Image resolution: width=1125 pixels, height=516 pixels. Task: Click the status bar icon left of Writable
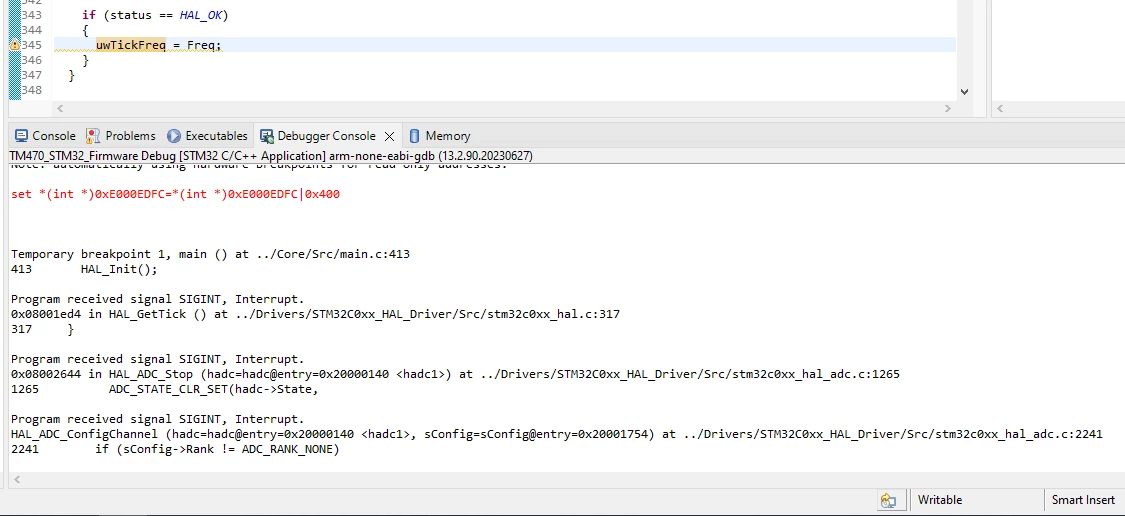888,500
